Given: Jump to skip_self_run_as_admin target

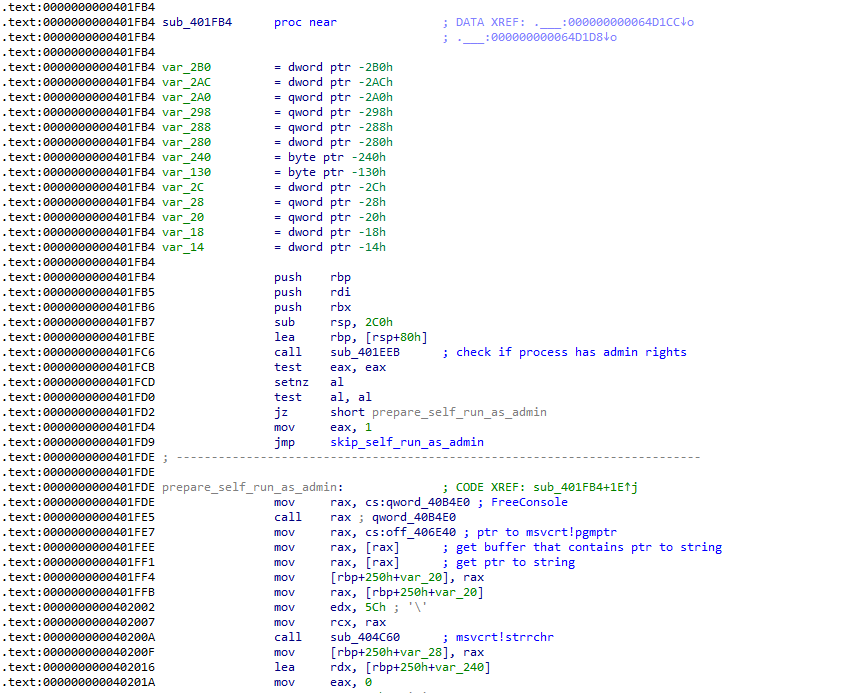Looking at the screenshot, I should (406, 442).
